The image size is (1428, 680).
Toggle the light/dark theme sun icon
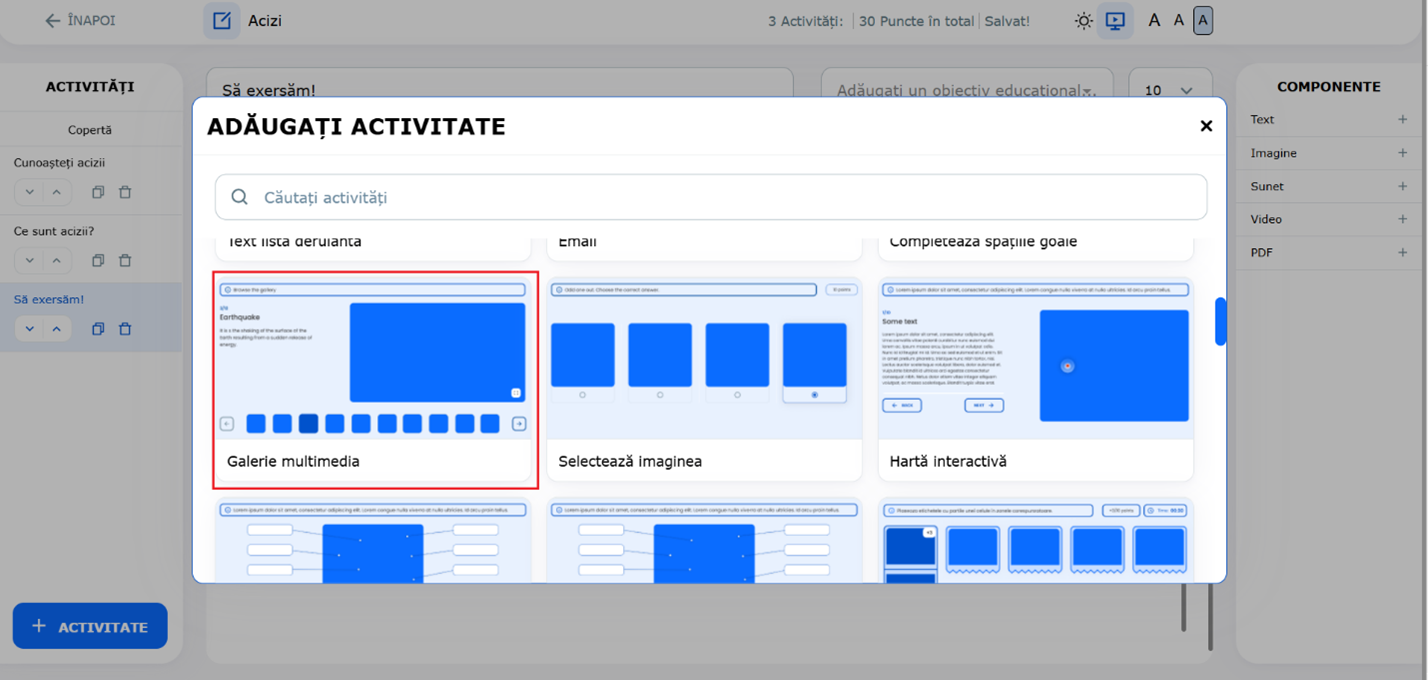point(1083,20)
